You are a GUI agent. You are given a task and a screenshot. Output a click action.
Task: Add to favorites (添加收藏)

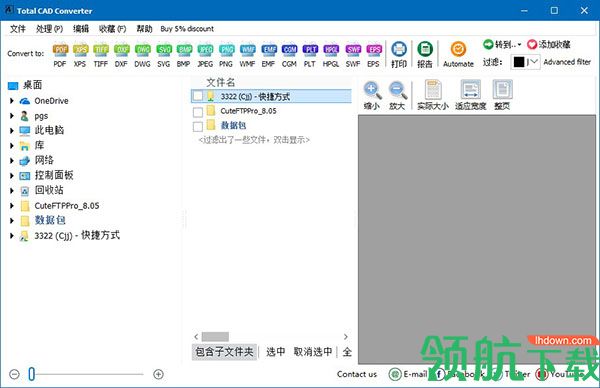point(549,44)
